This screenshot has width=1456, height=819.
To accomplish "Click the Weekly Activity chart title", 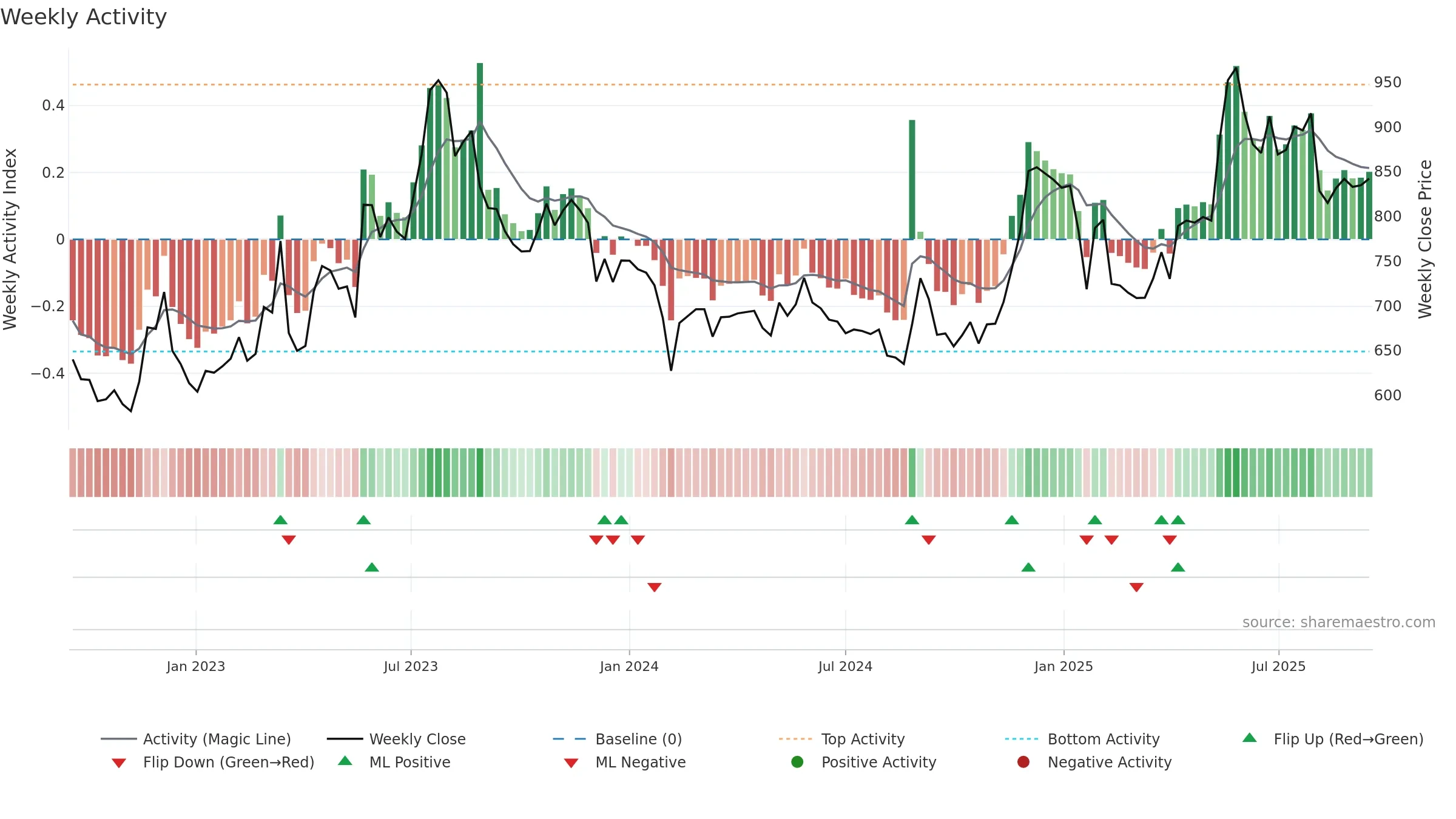I will coord(84,17).
